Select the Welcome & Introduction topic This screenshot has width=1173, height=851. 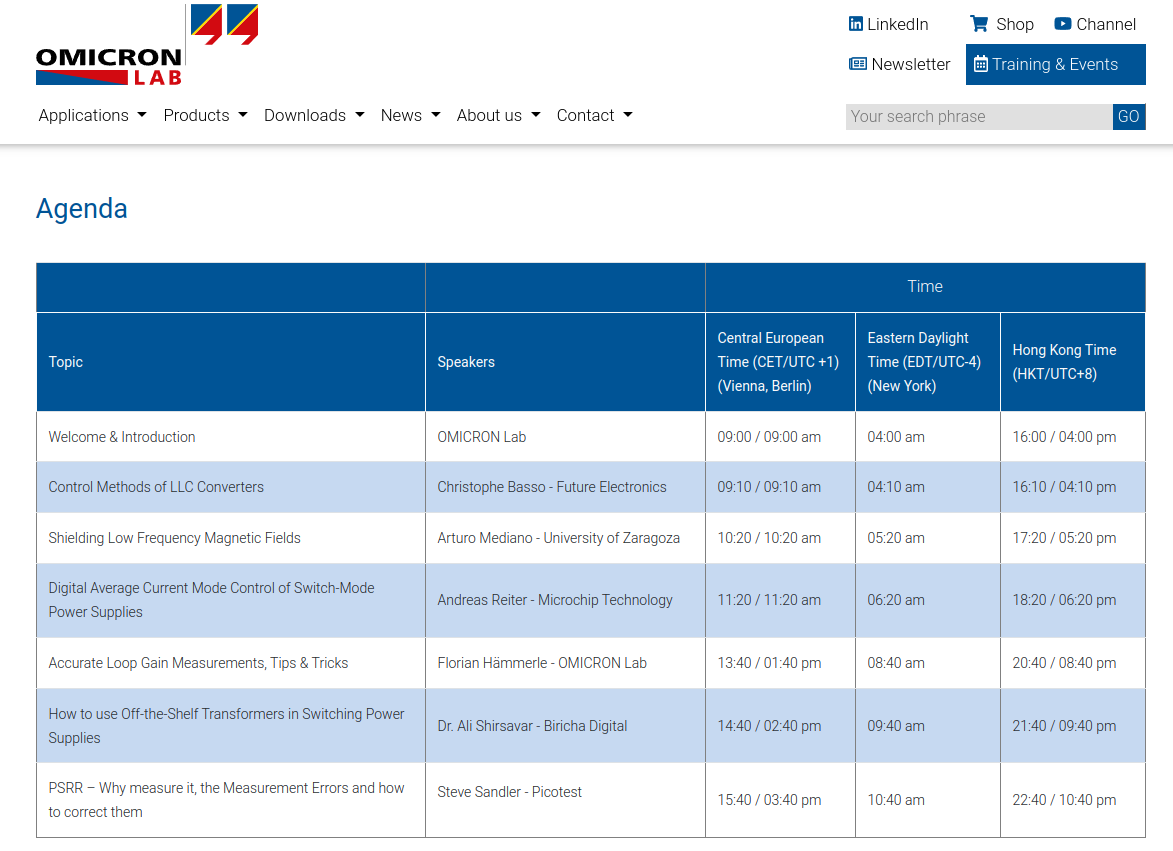(122, 437)
